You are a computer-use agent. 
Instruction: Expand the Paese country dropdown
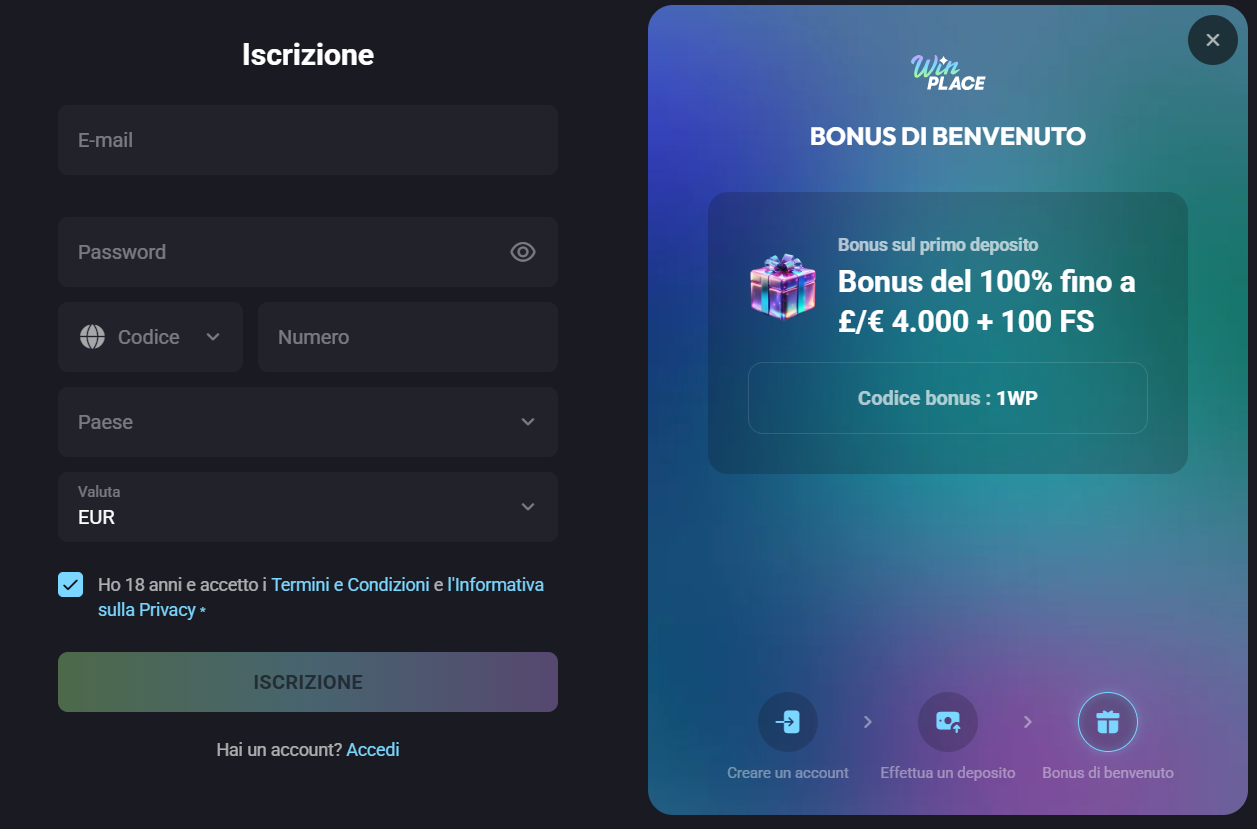(308, 422)
